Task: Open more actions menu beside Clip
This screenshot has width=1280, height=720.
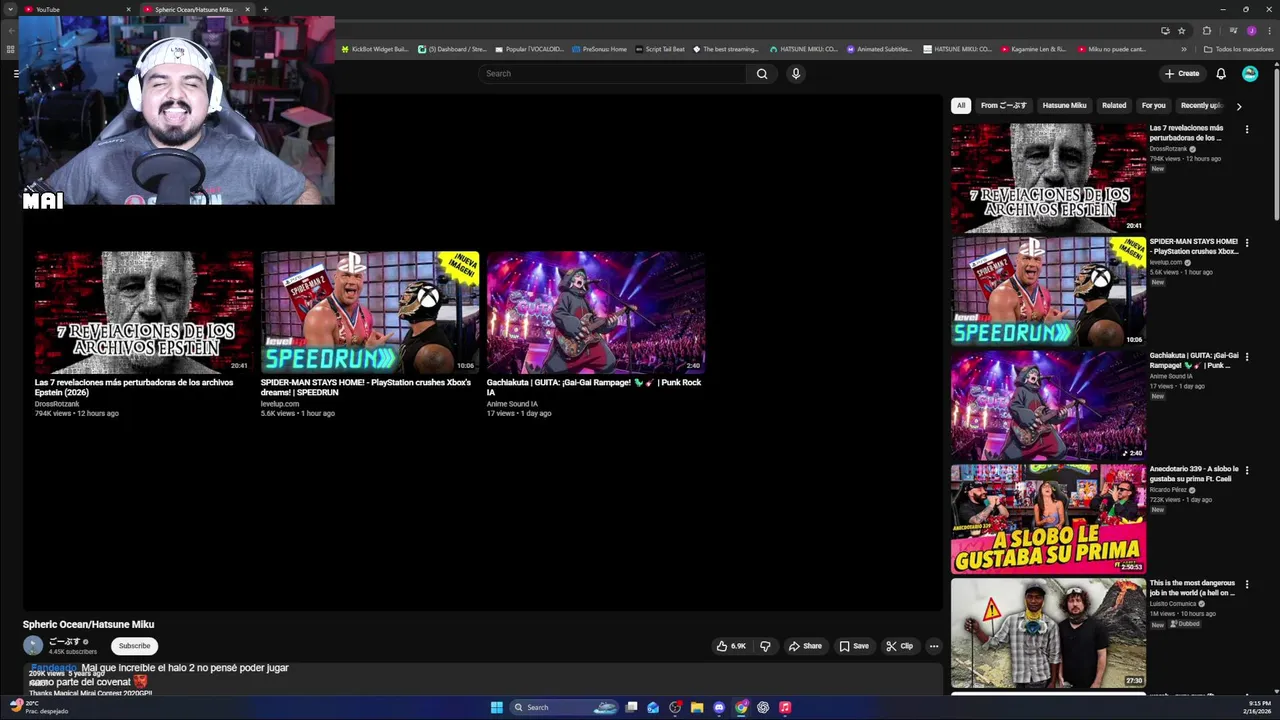Action: (934, 646)
